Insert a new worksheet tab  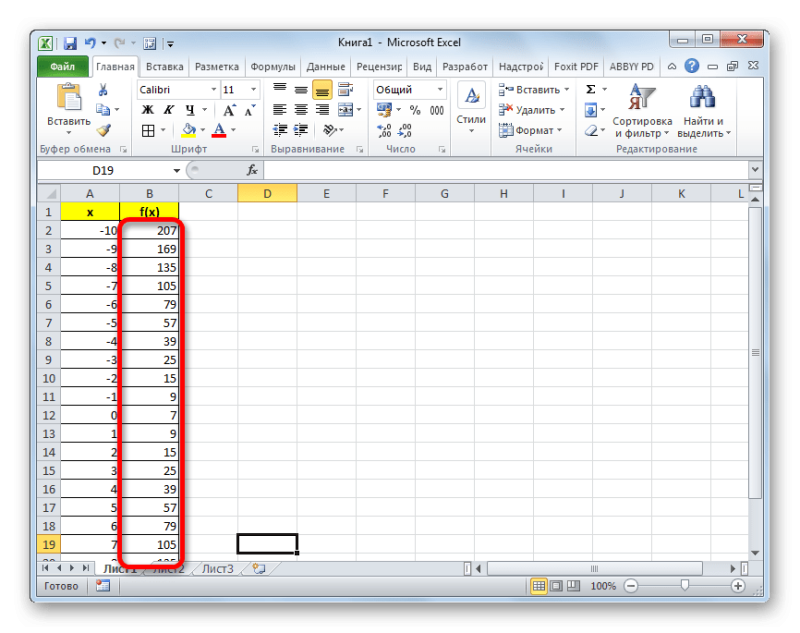click(x=259, y=569)
